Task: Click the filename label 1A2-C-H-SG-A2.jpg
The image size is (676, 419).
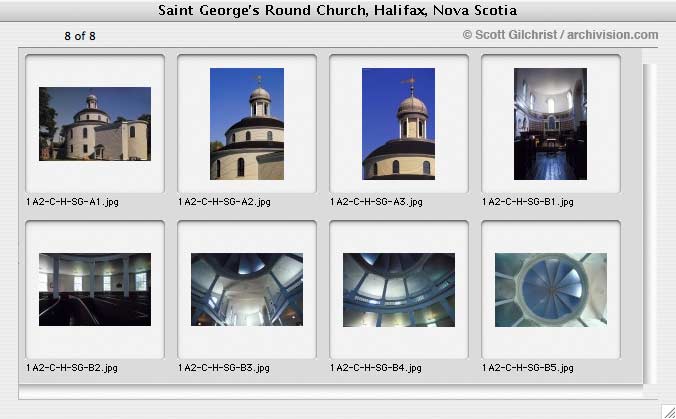Action: click(x=224, y=202)
